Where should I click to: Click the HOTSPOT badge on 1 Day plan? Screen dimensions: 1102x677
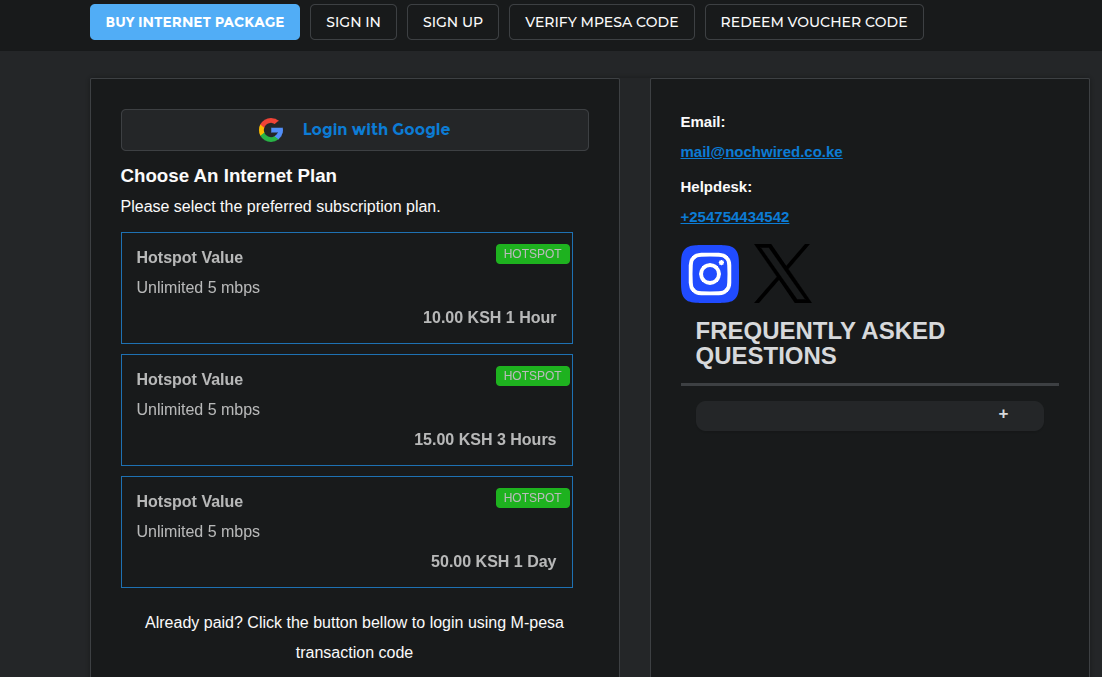[532, 498]
